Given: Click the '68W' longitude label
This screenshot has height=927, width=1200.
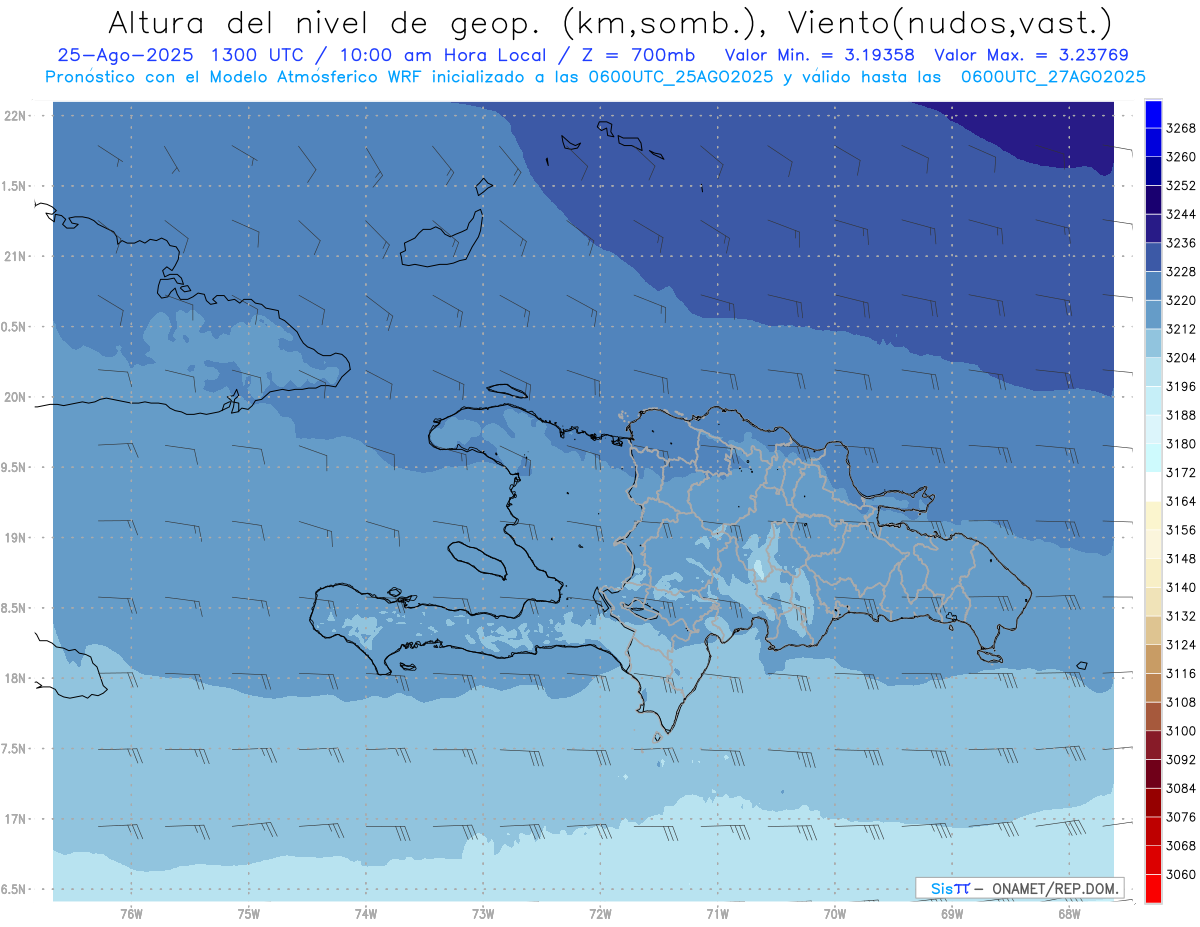Looking at the screenshot, I should (x=1069, y=914).
